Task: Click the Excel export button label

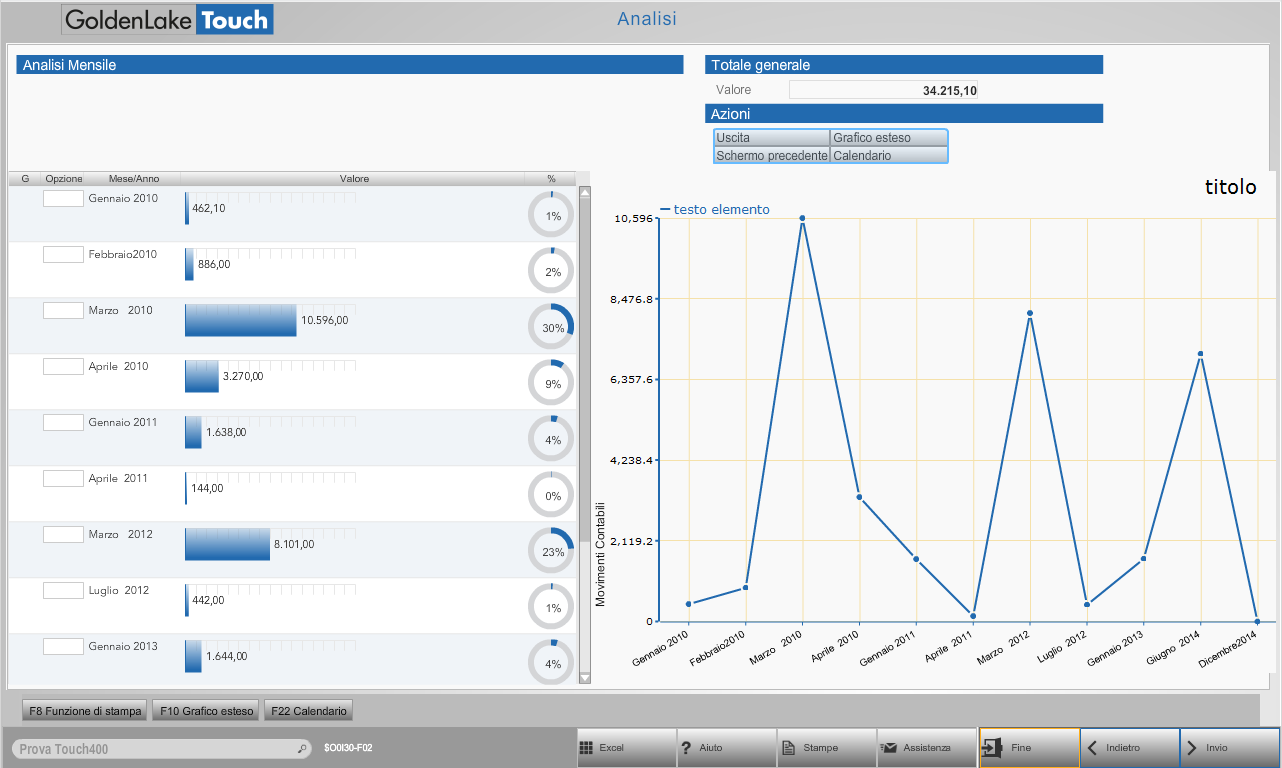Action: [611, 748]
